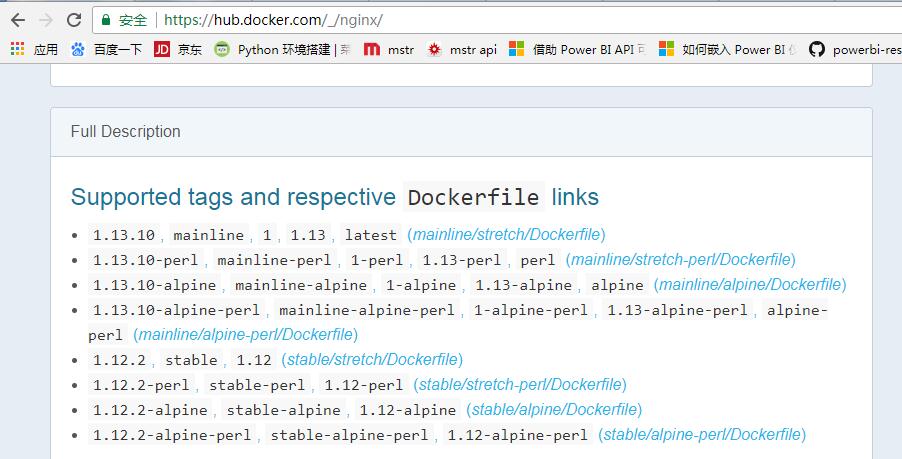The width and height of the screenshot is (902, 459).
Task: Open stable/alpine/Dockerfile link
Action: (554, 410)
